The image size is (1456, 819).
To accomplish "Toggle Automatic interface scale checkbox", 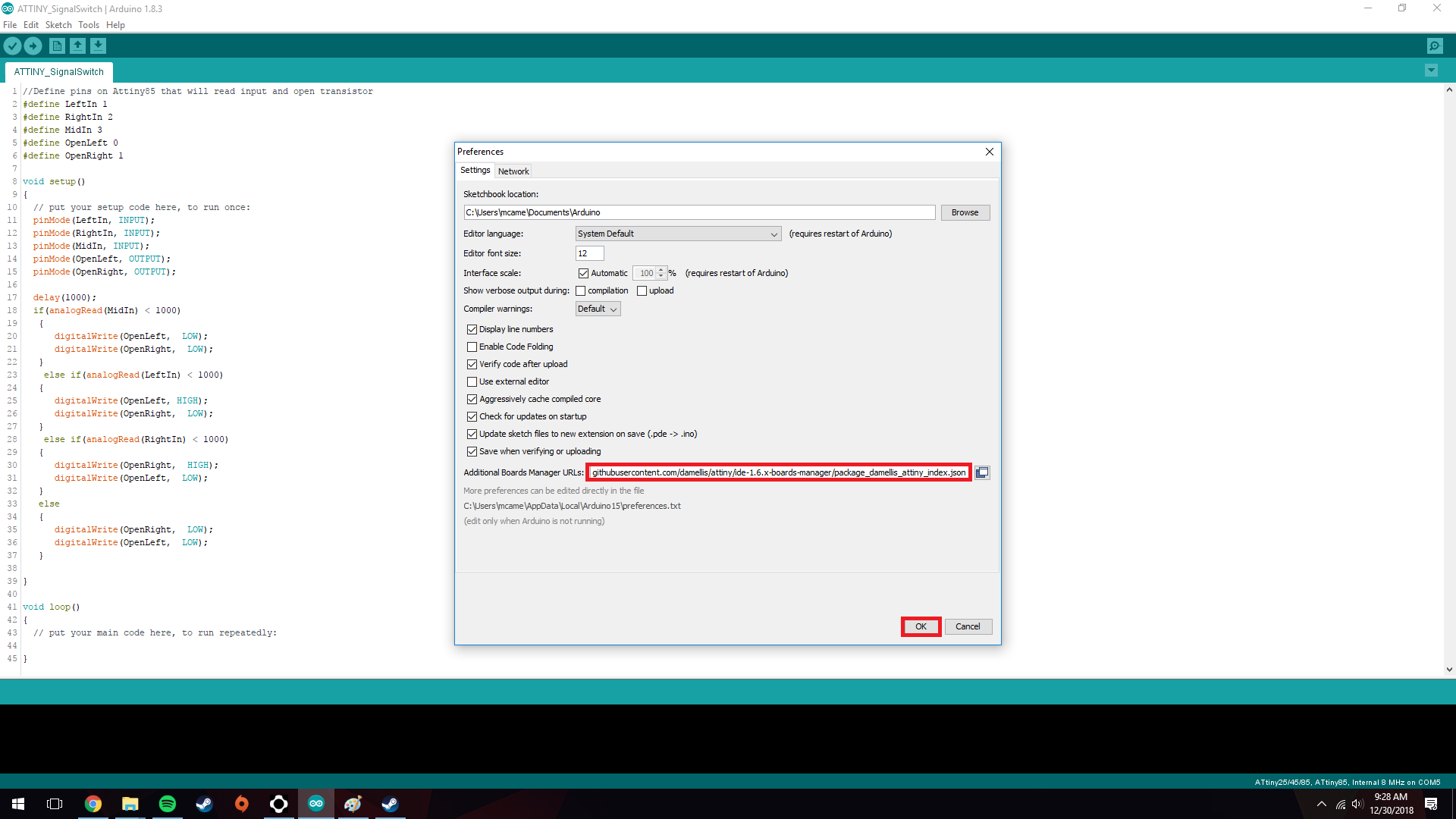I will click(x=583, y=273).
